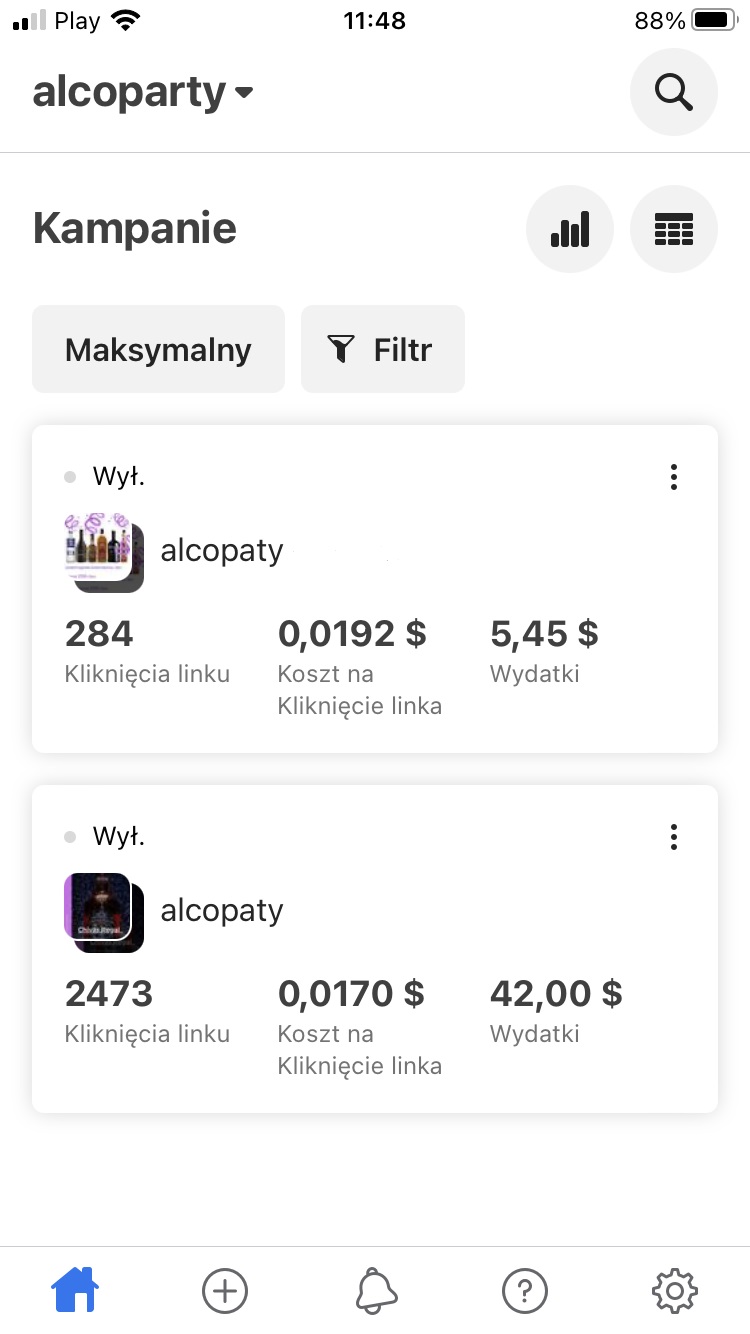750x1334 pixels.
Task: Open the help question mark
Action: point(525,1290)
